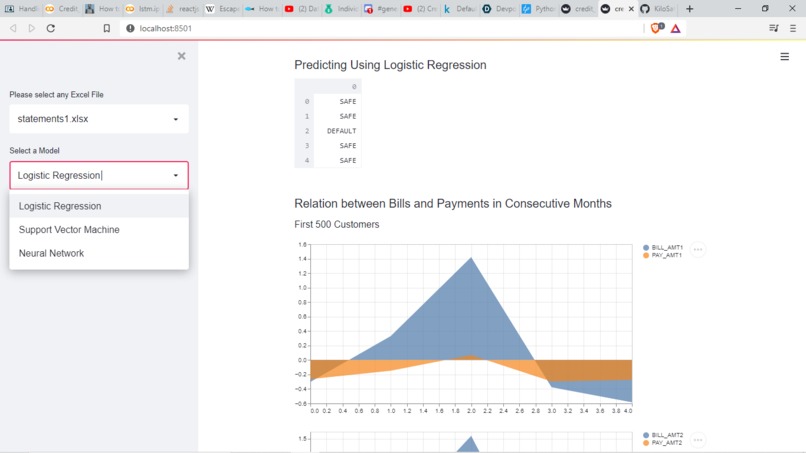The height and width of the screenshot is (453, 806).
Task: Choose Logistic Regression from model list
Action: pyautogui.click(x=99, y=206)
